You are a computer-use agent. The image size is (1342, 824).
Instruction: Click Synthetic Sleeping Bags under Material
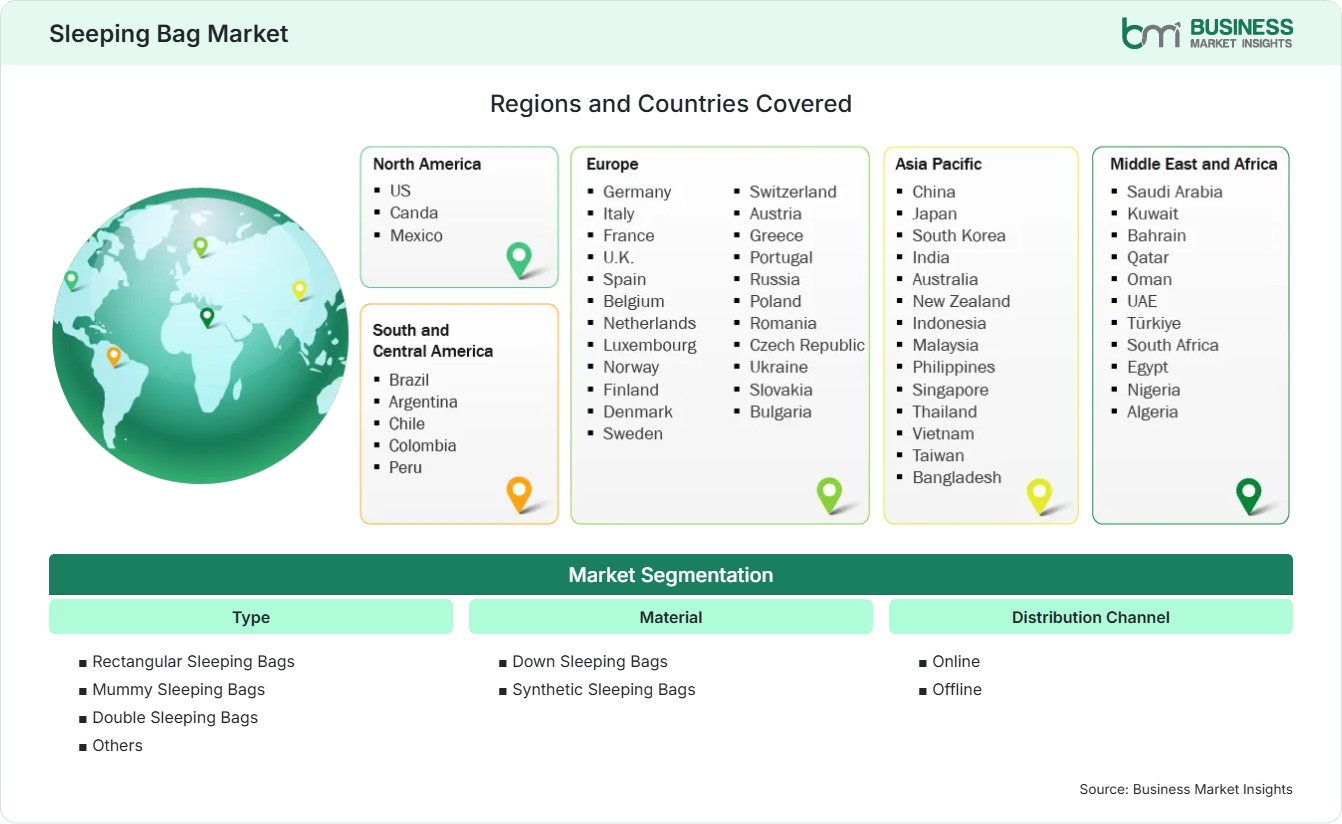(604, 690)
